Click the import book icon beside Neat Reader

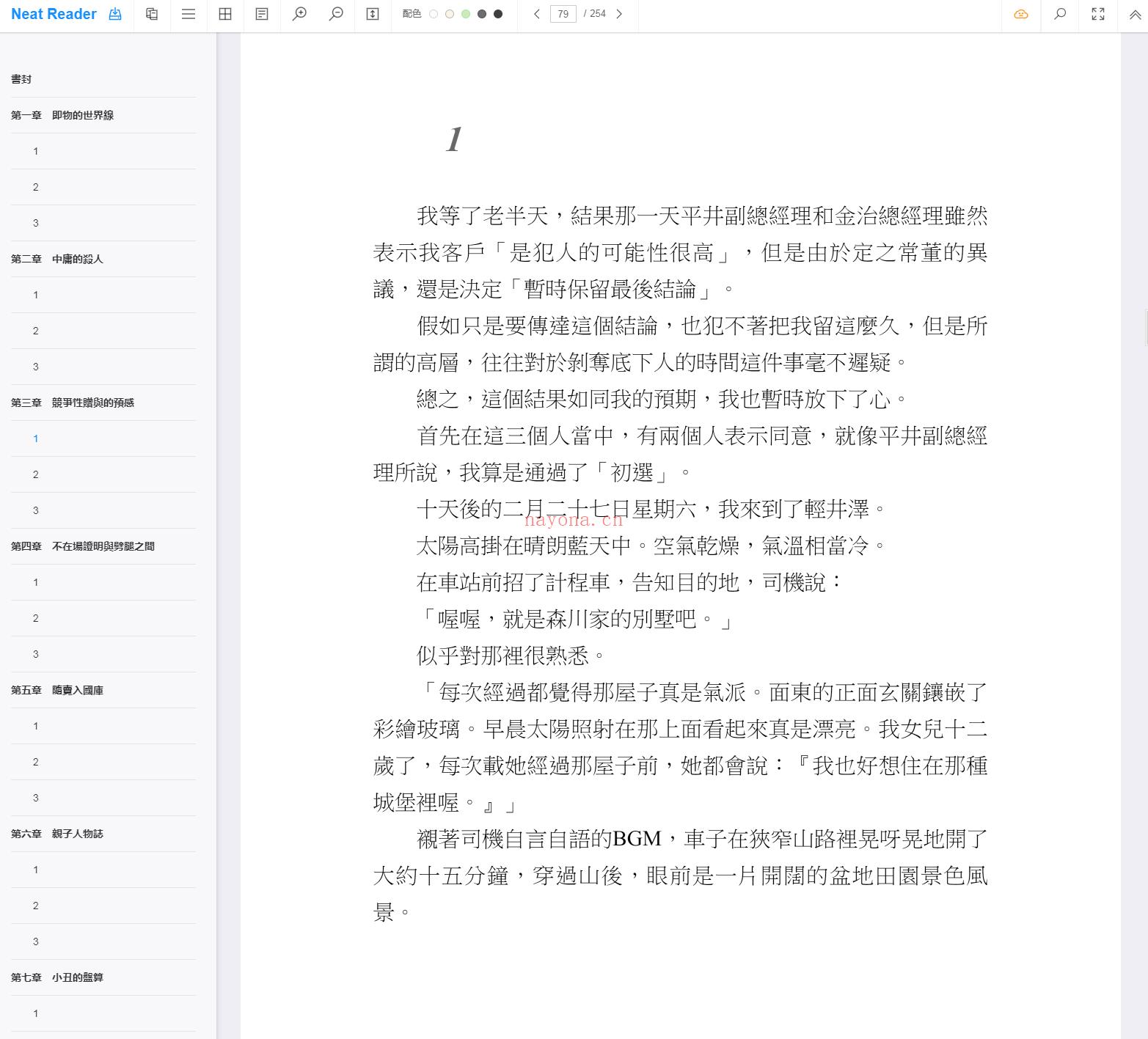point(115,14)
